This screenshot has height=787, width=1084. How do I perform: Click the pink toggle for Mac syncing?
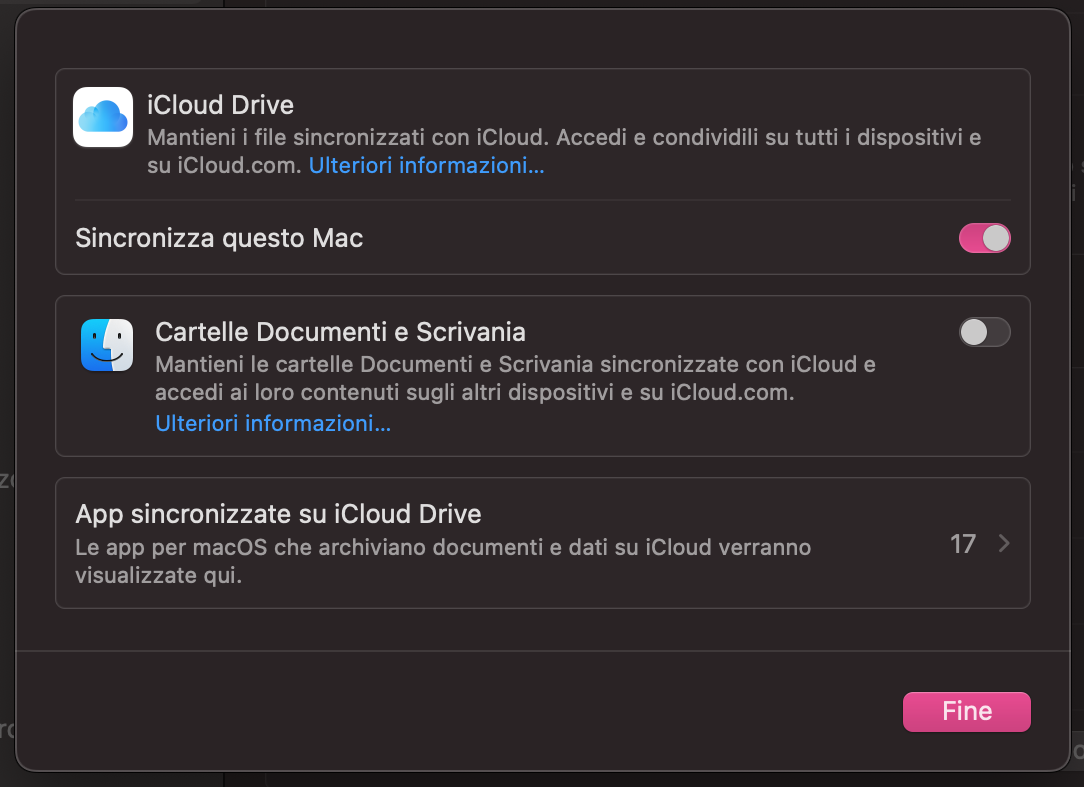pos(984,238)
